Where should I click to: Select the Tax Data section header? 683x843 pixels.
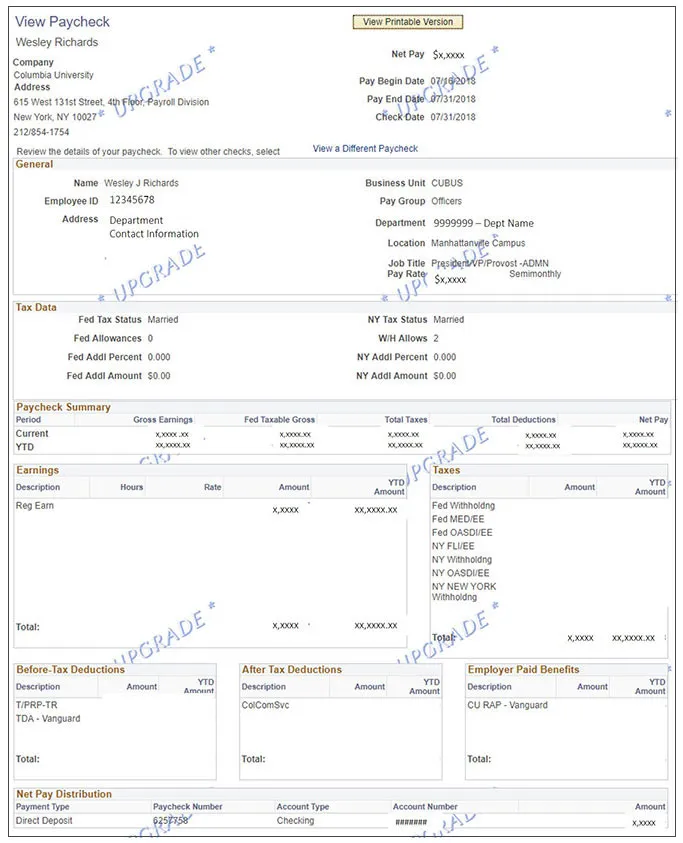coord(36,308)
